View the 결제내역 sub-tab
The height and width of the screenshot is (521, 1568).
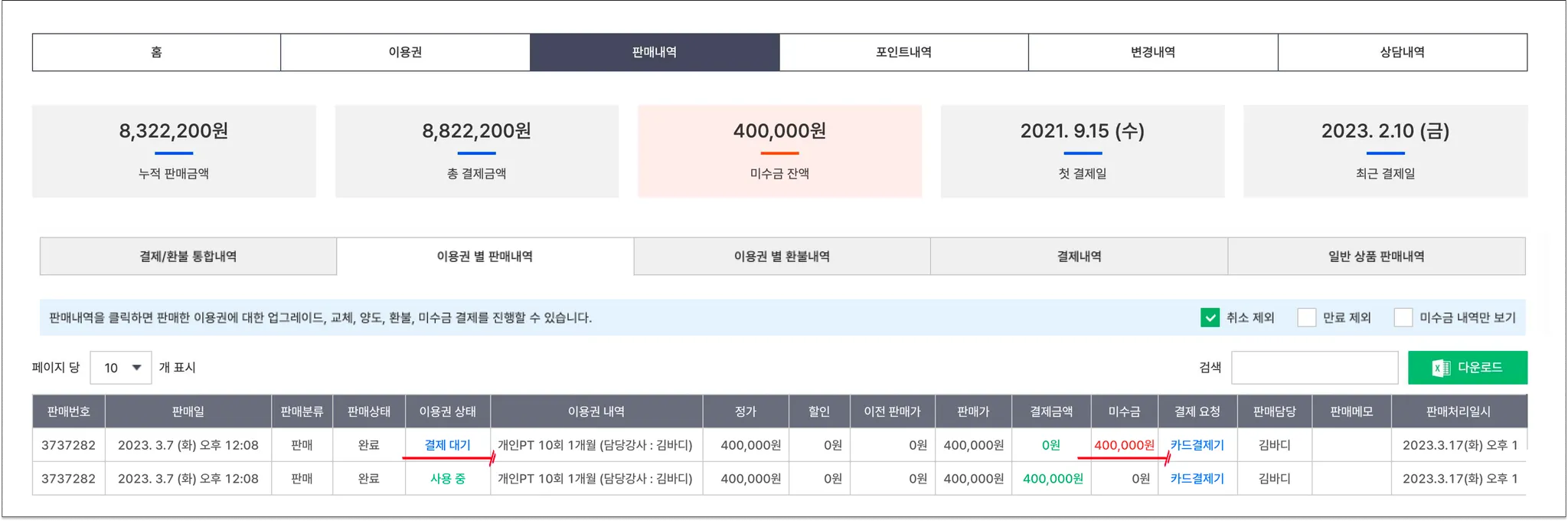[x=1079, y=257]
